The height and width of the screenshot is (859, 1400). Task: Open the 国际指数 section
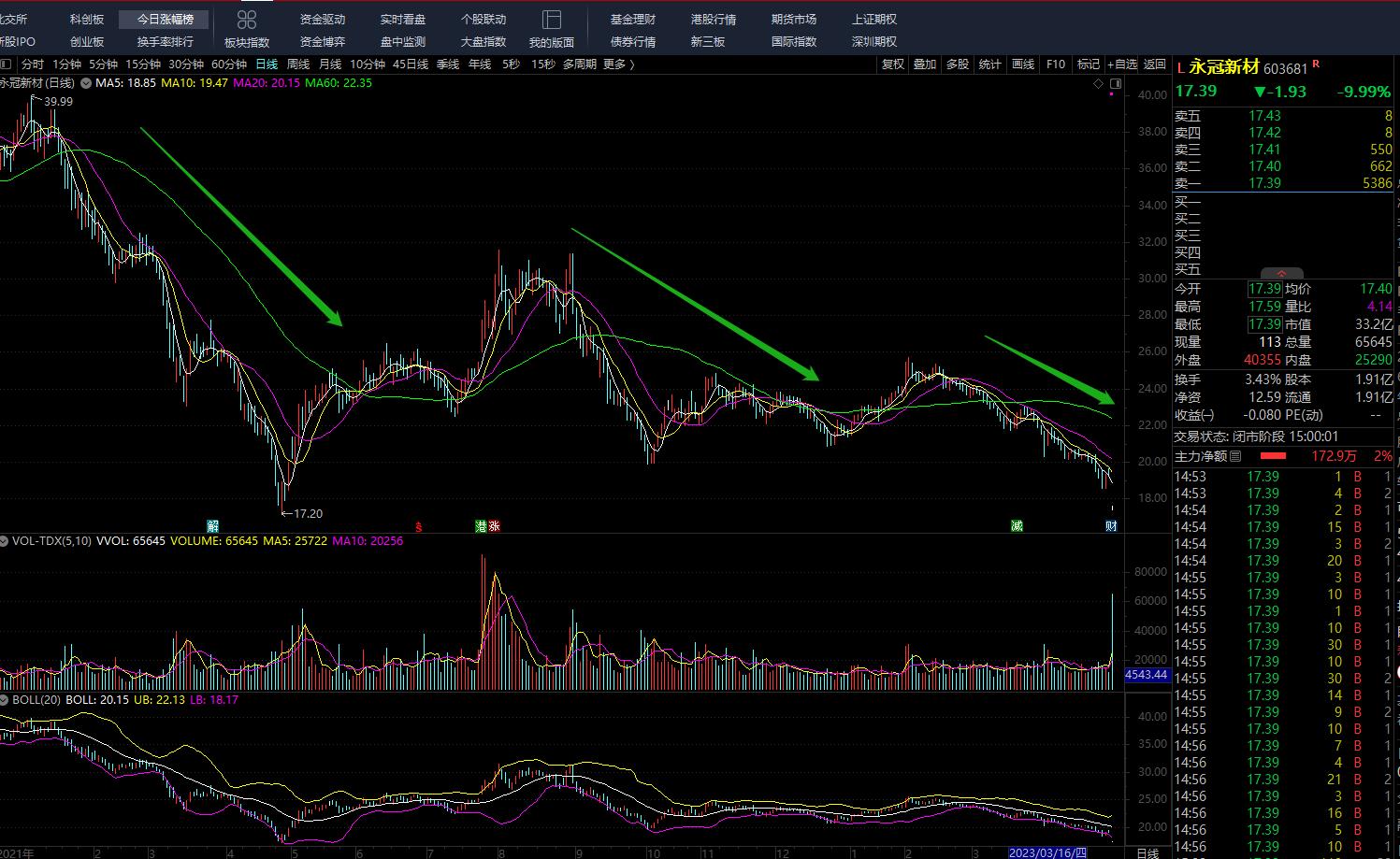pos(794,42)
